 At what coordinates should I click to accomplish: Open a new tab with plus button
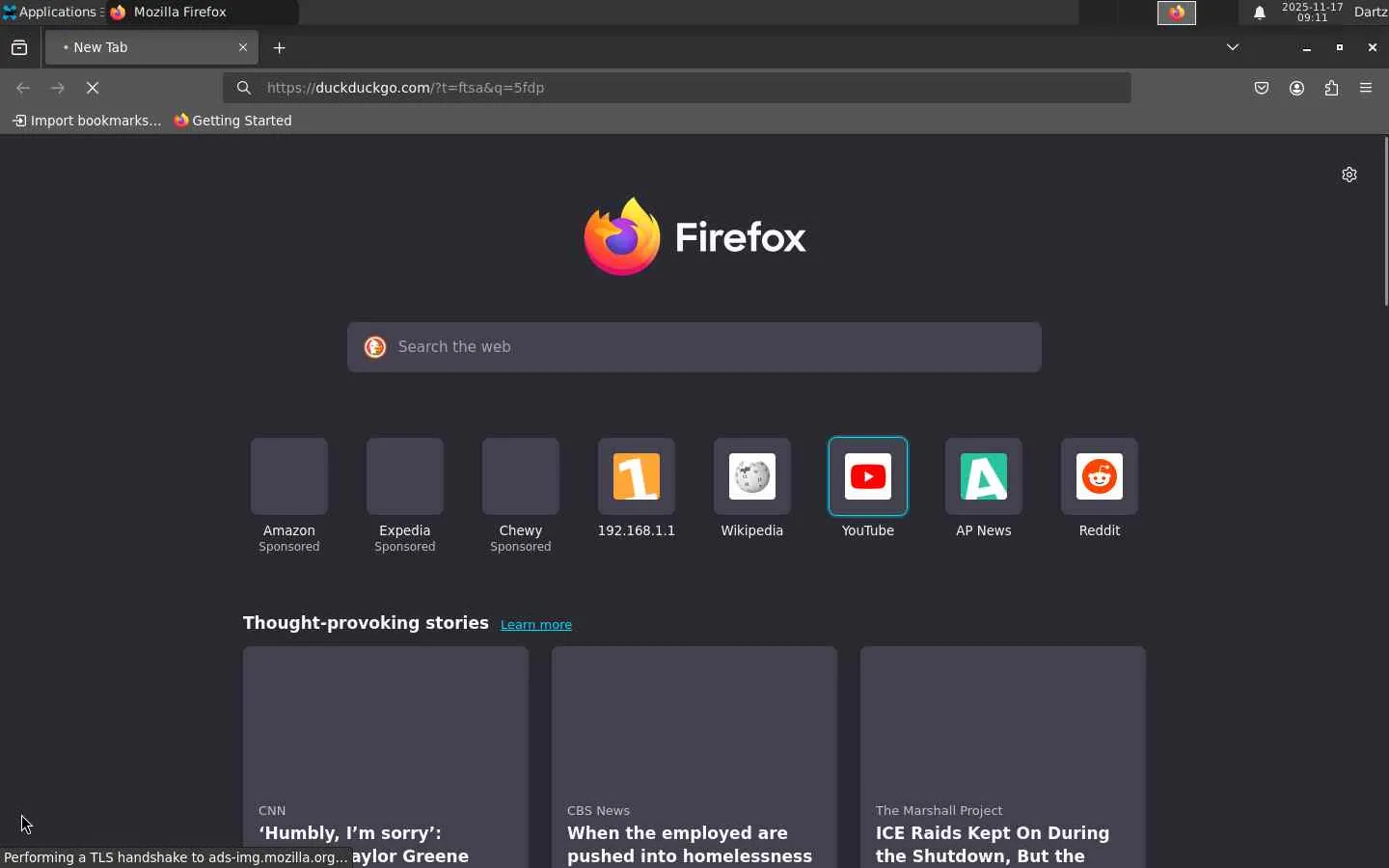280,48
